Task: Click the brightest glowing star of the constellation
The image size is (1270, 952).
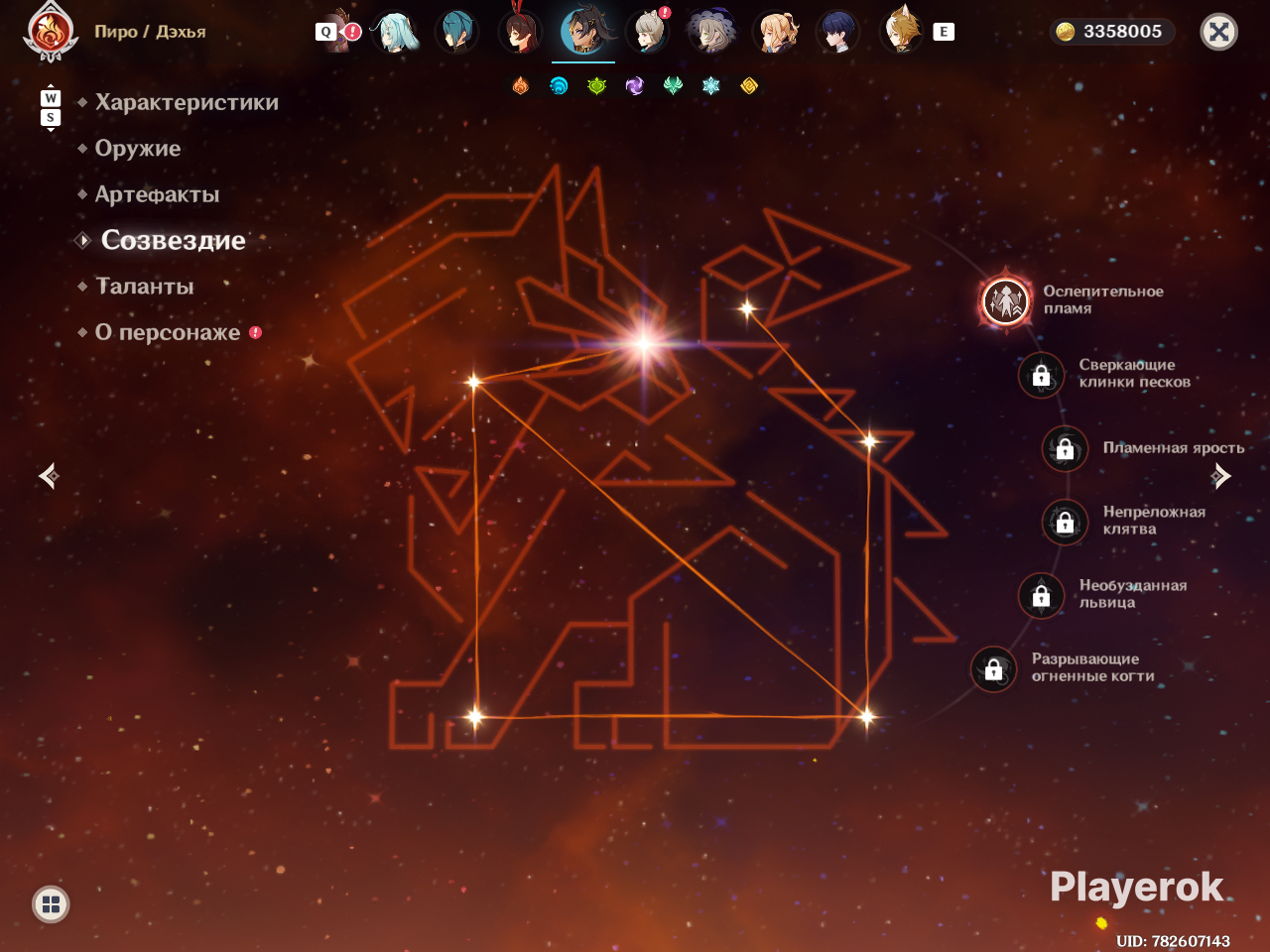Action: (644, 345)
